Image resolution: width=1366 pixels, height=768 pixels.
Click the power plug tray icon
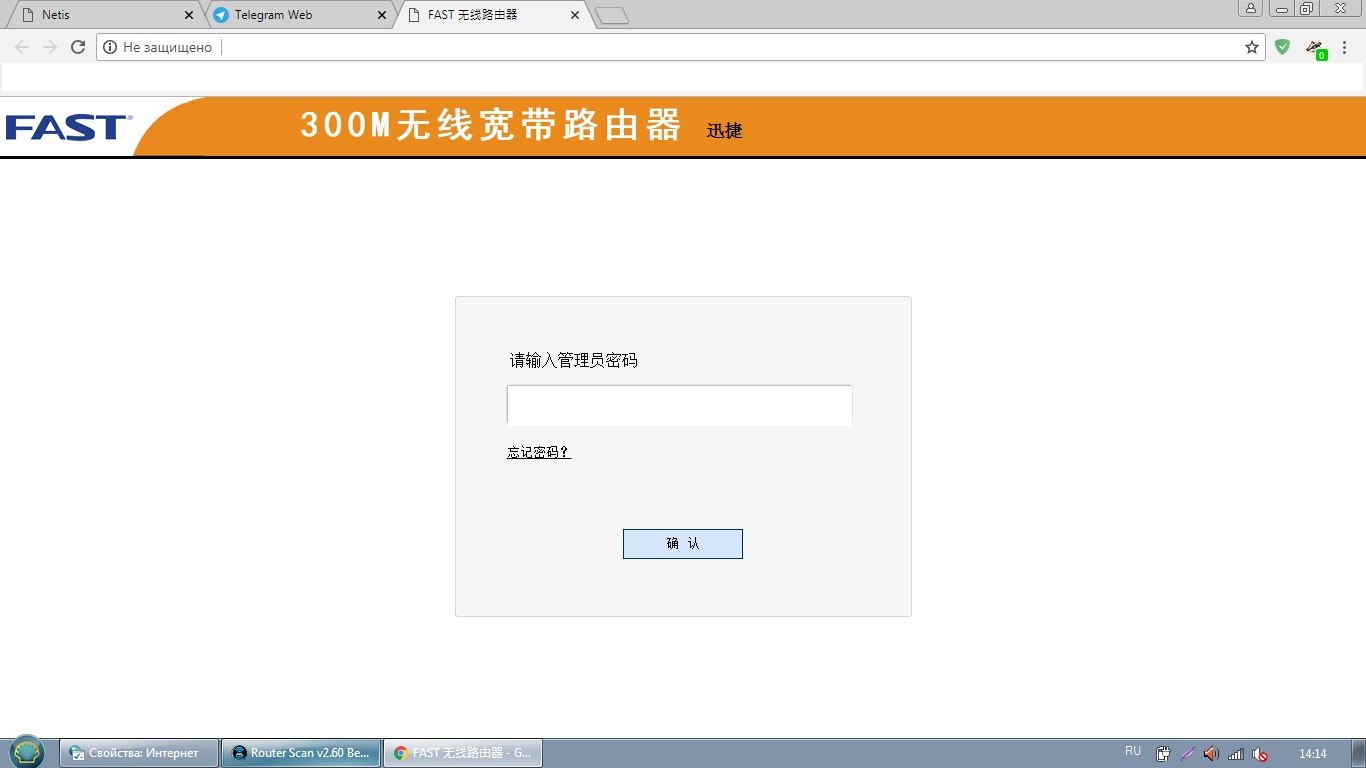point(1164,754)
